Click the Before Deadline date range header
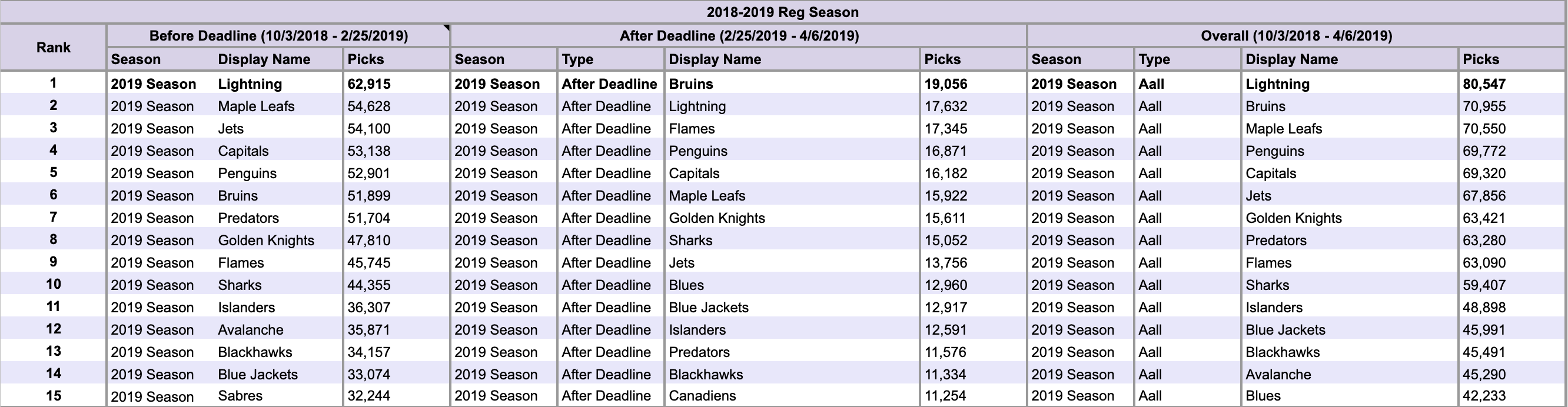The width and height of the screenshot is (1568, 407). point(279,36)
